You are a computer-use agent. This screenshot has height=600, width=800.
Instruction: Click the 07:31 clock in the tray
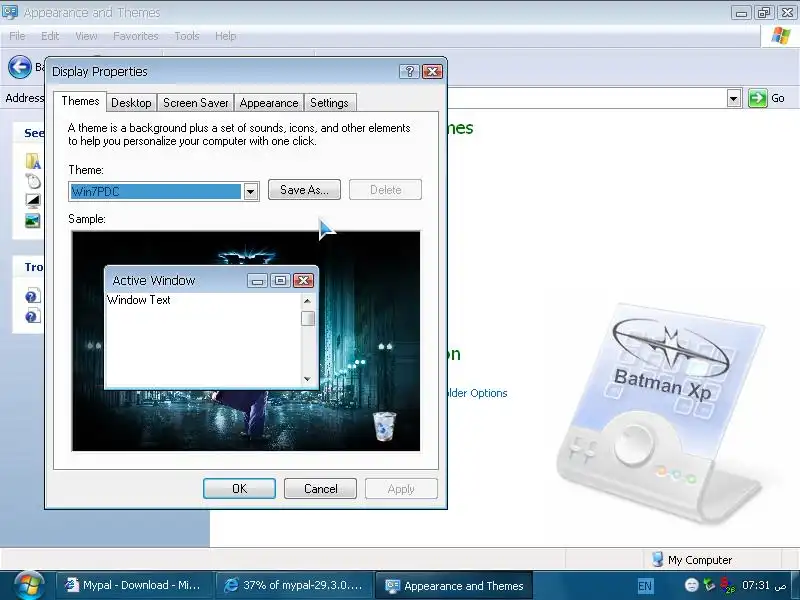[764, 585]
